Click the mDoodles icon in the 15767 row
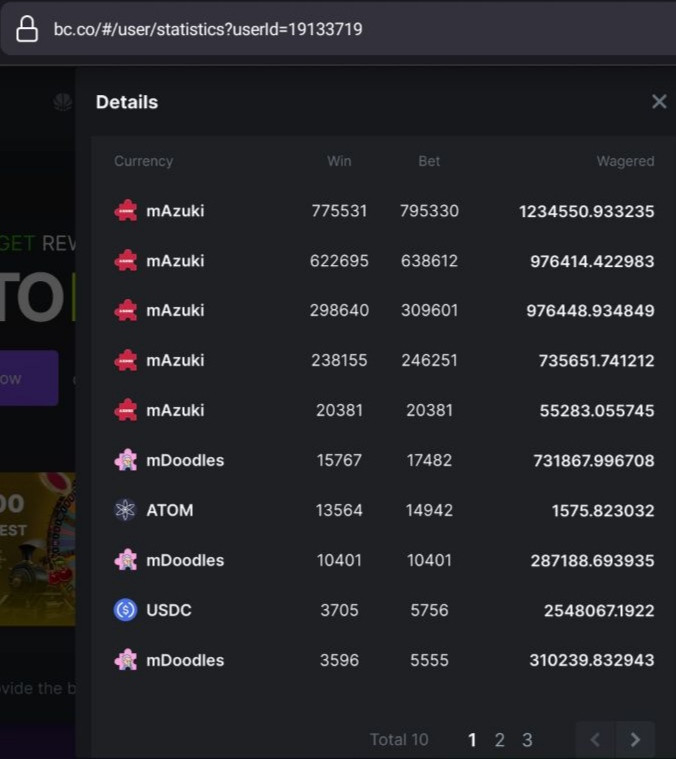The image size is (676, 759). (x=126, y=460)
